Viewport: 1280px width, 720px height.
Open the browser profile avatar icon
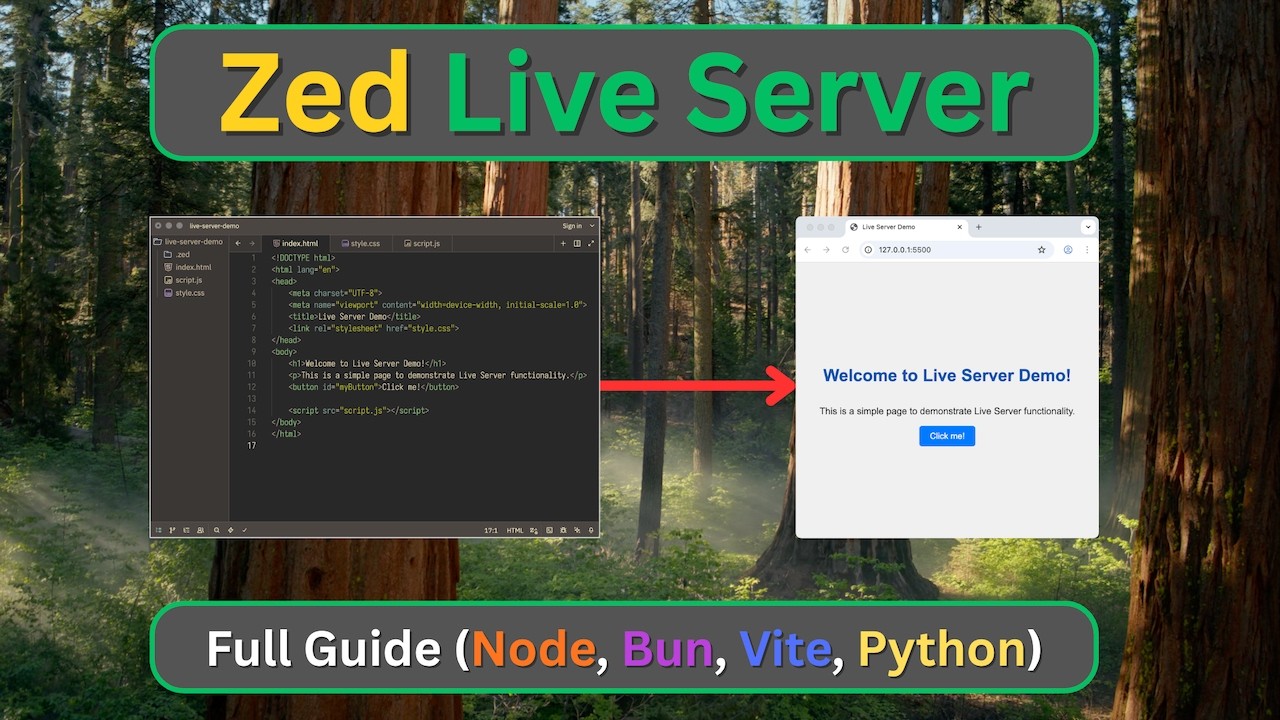coord(1068,250)
